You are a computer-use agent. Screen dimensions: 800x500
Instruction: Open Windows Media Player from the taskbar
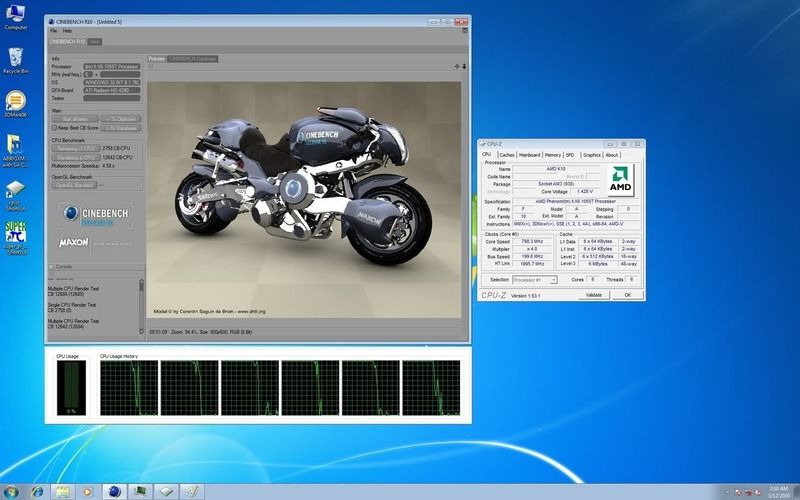coord(87,492)
